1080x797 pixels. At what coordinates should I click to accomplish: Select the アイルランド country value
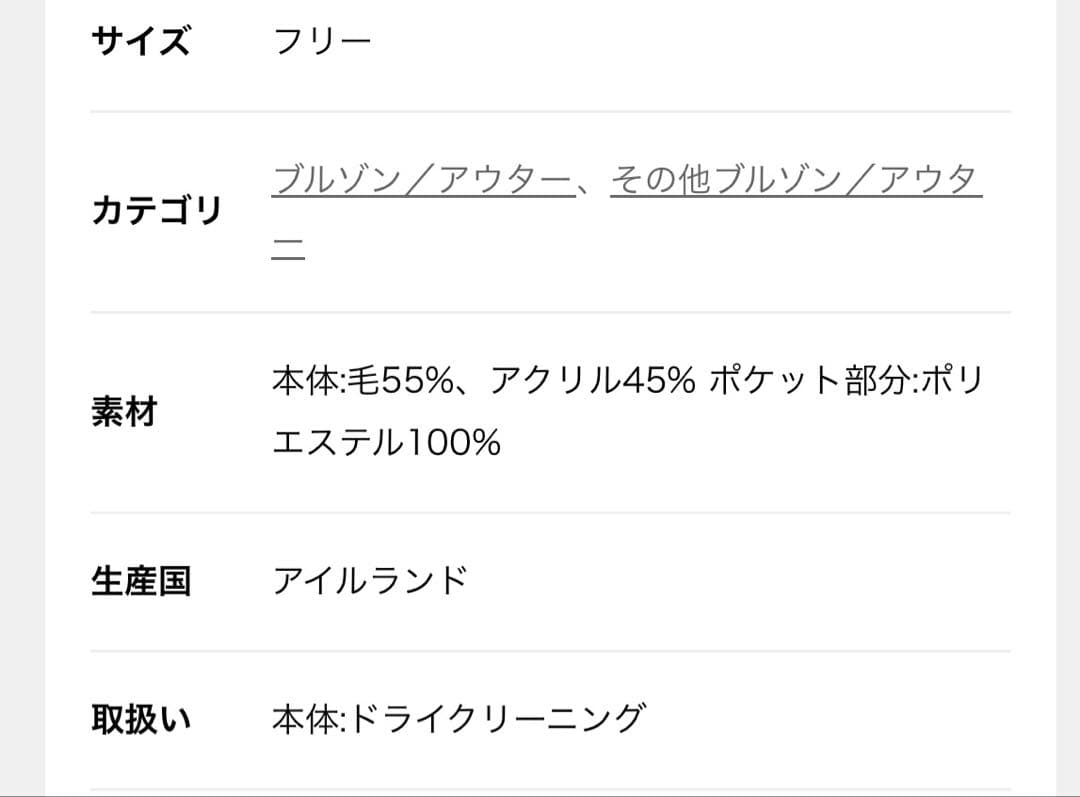[x=370, y=580]
